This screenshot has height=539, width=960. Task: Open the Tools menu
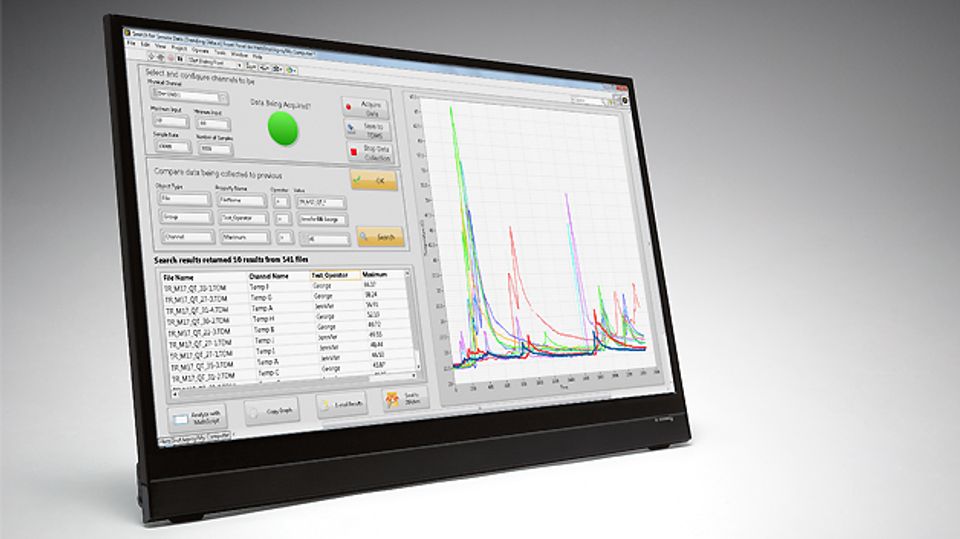coord(220,53)
